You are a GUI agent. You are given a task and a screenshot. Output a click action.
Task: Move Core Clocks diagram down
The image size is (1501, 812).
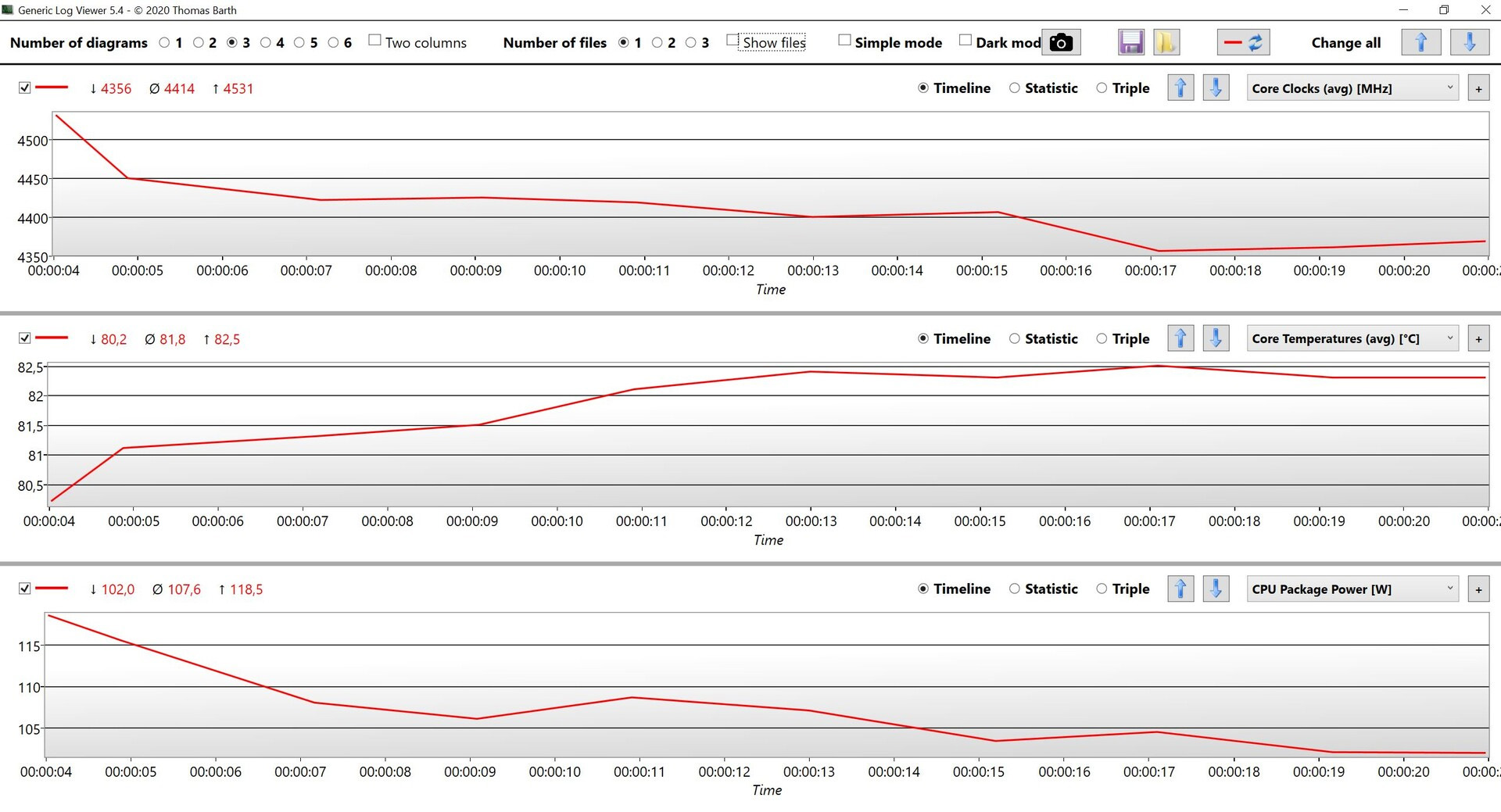[1216, 88]
